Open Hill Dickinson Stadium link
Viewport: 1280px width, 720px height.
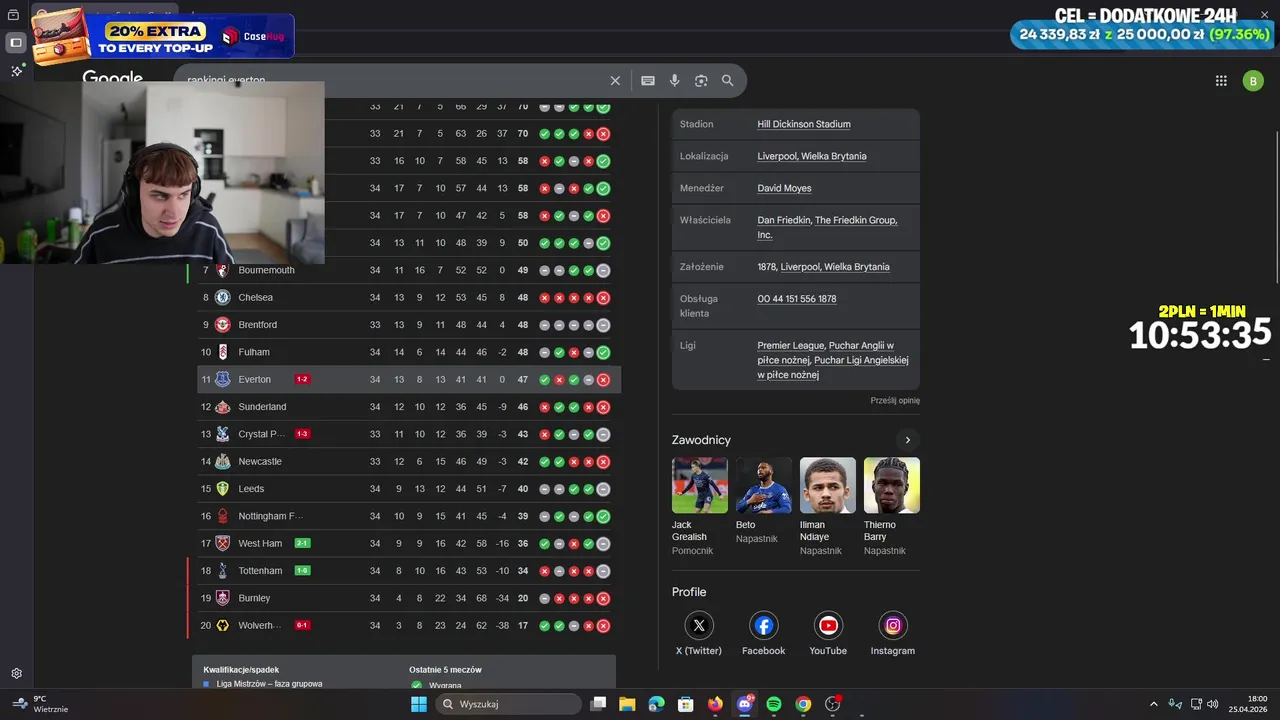point(804,124)
